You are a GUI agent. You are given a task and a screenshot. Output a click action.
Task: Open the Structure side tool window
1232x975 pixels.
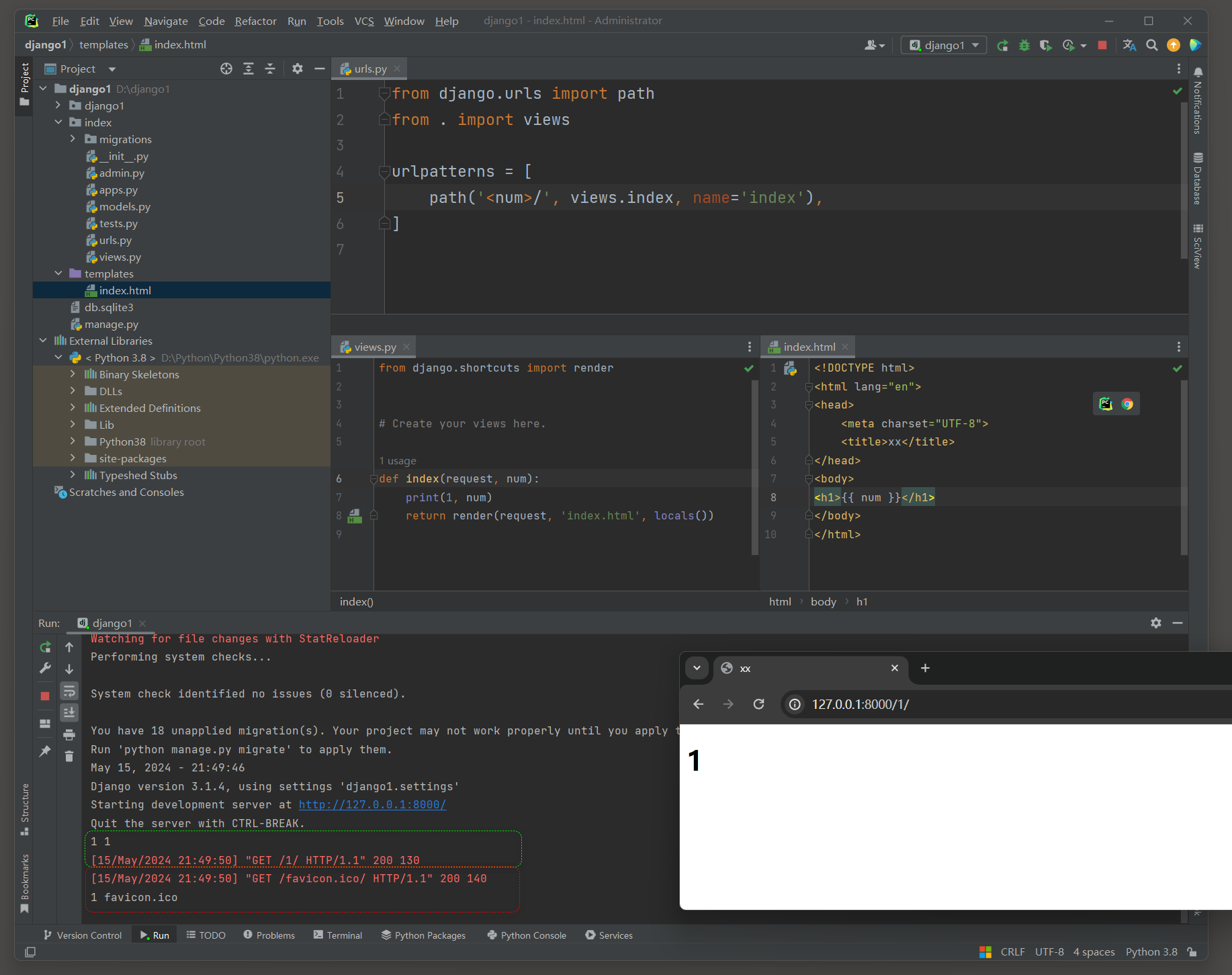pyautogui.click(x=24, y=809)
